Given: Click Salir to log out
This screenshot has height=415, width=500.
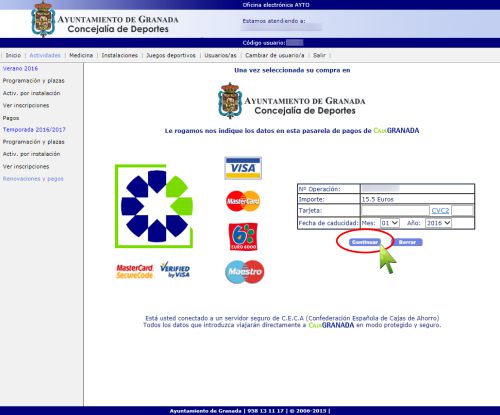Looking at the screenshot, I should click(x=319, y=55).
